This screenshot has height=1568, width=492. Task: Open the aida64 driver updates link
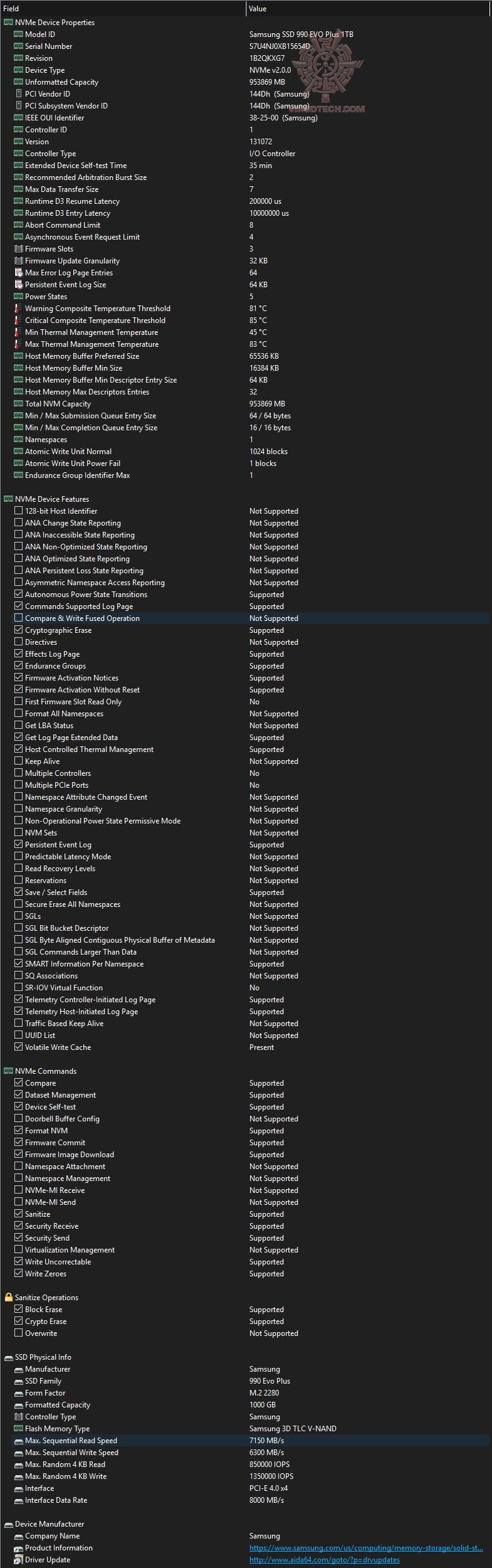pyautogui.click(x=324, y=1560)
